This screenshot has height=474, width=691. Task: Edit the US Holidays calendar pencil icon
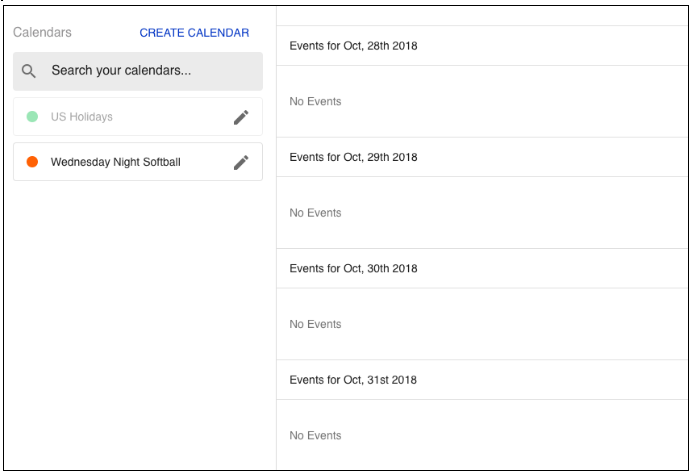coord(241,117)
